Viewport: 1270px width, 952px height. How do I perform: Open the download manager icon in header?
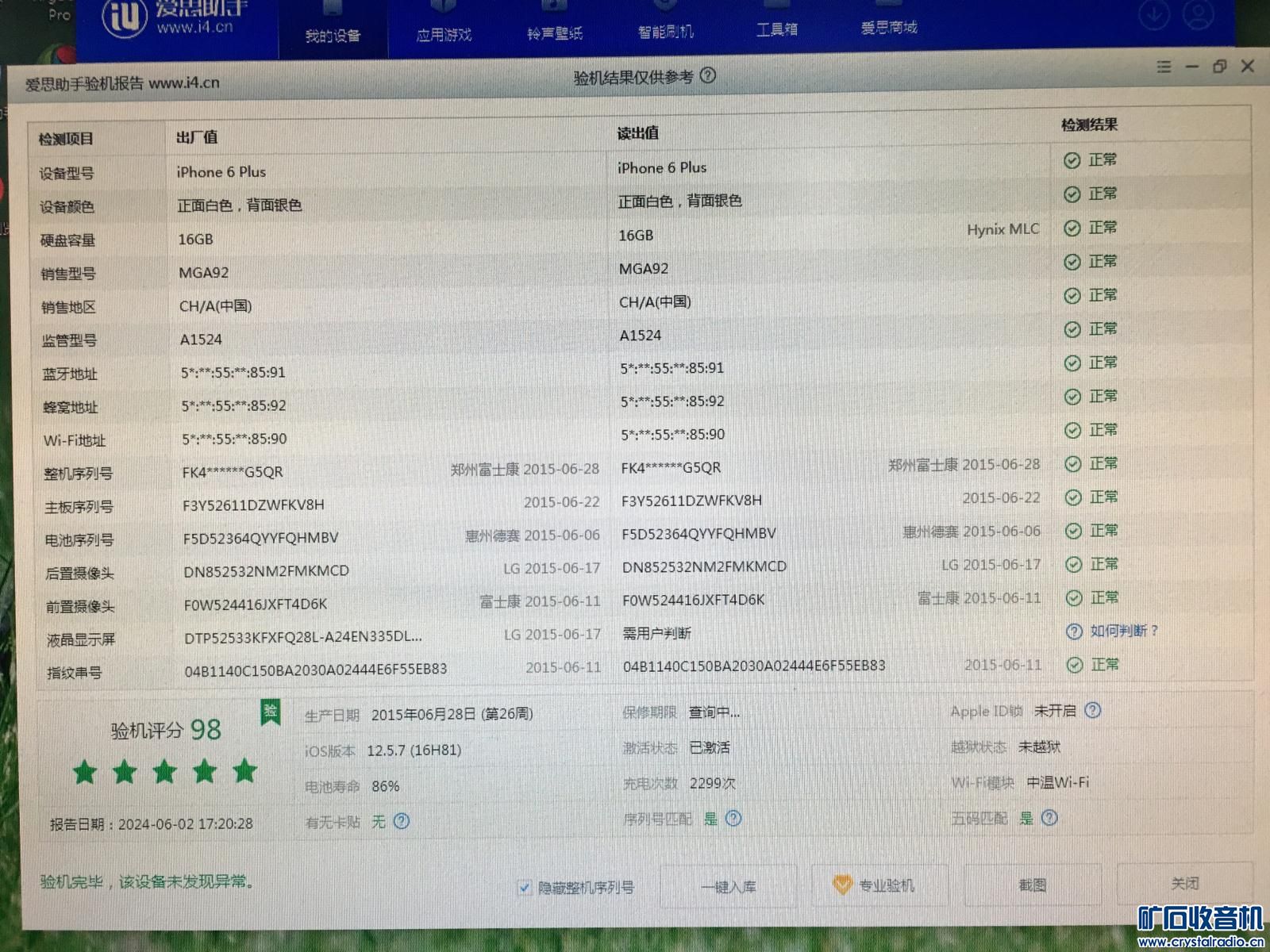(1153, 14)
